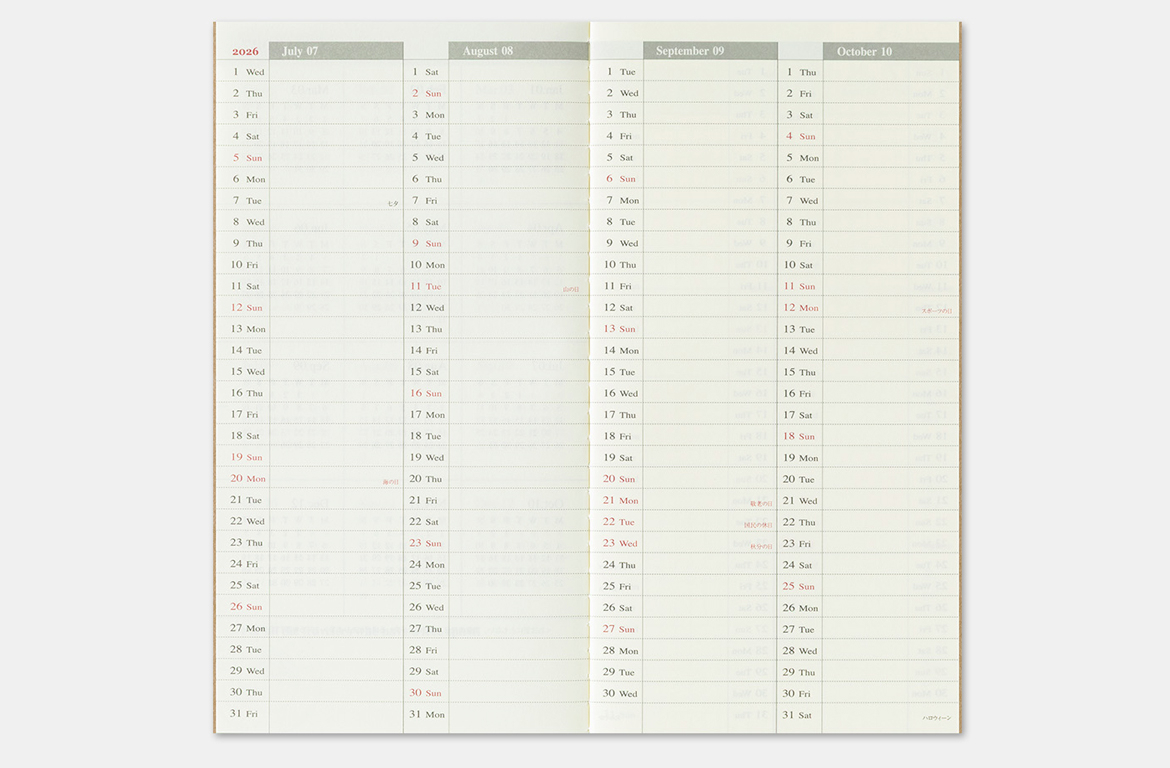The image size is (1170, 768).
Task: Click the July 4 Sat writing space
Action: [x=336, y=136]
